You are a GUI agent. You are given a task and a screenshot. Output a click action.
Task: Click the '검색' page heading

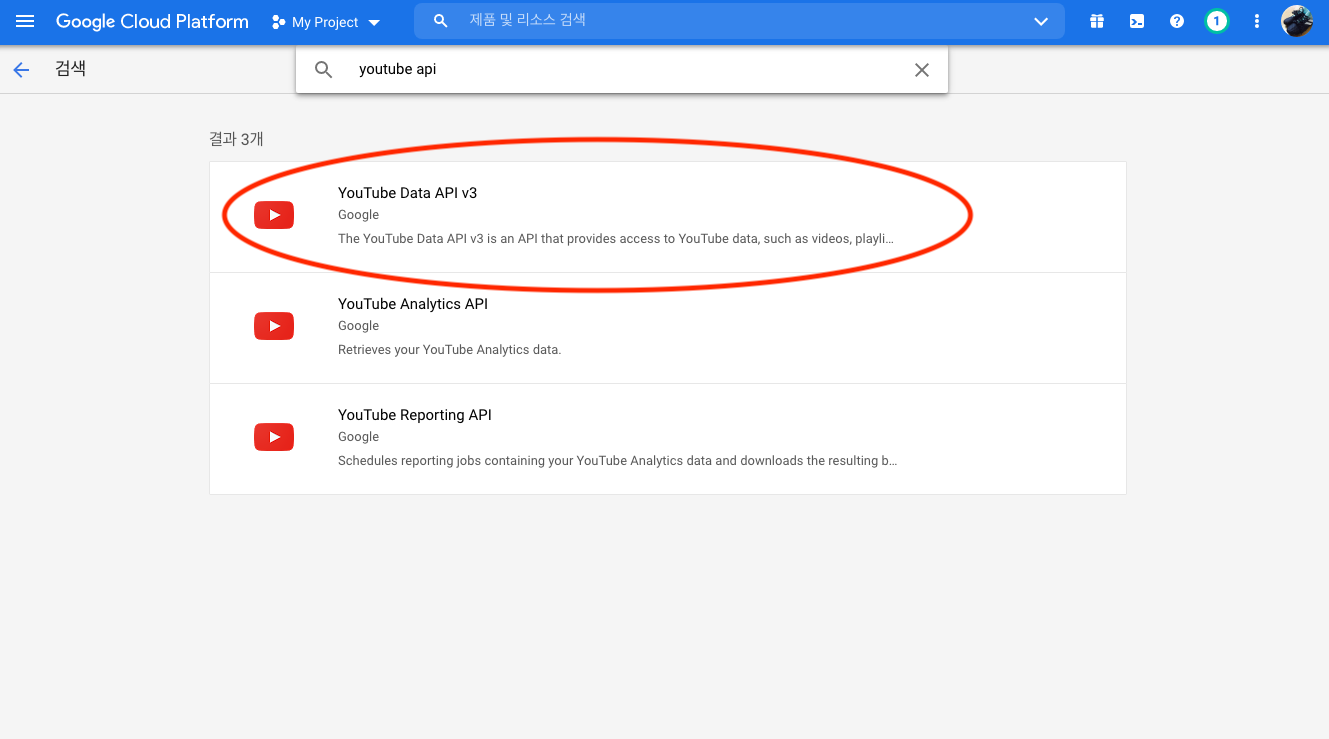point(70,70)
